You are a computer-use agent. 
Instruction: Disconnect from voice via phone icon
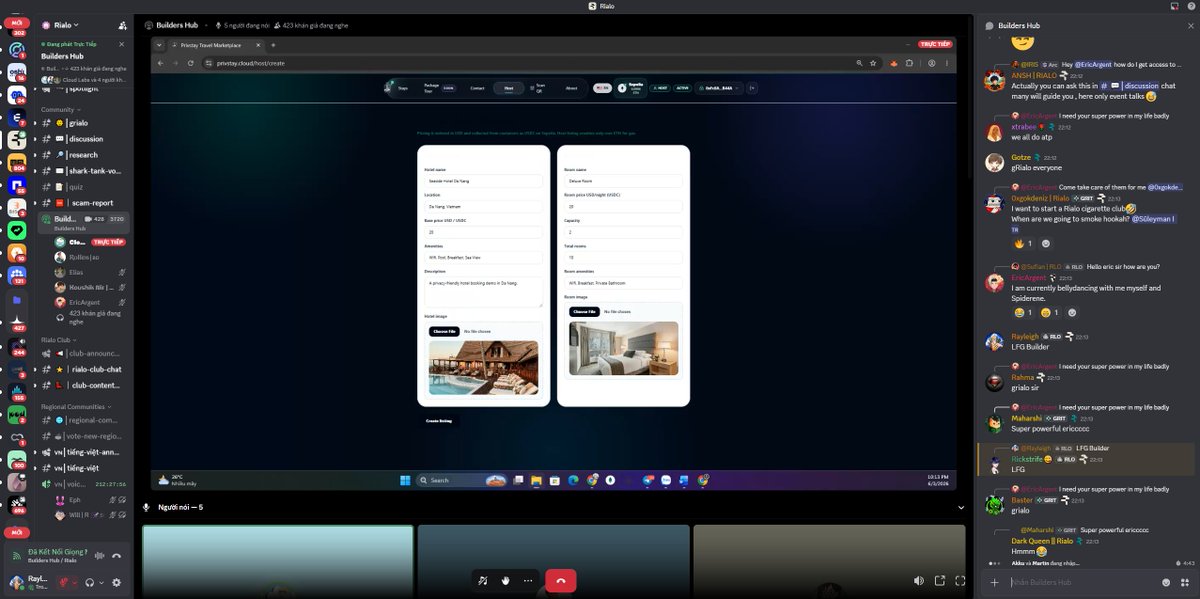point(117,555)
